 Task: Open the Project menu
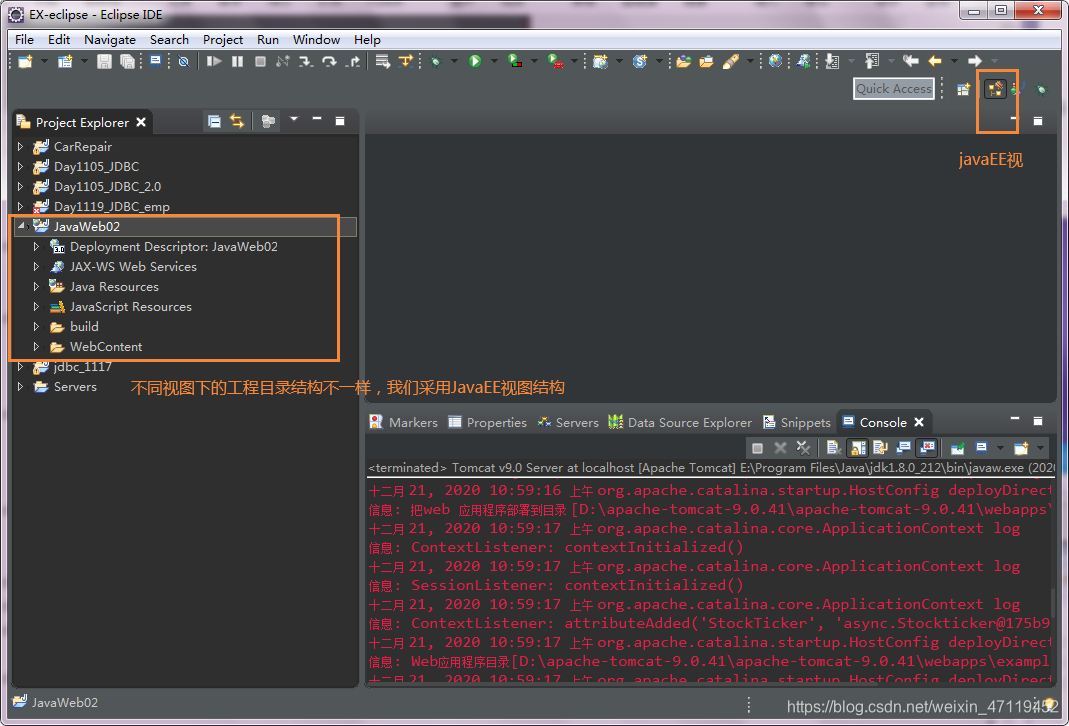pos(222,40)
